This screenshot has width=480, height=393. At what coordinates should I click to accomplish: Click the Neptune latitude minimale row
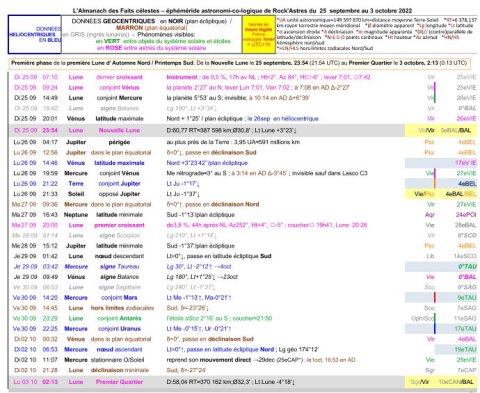pos(243,215)
